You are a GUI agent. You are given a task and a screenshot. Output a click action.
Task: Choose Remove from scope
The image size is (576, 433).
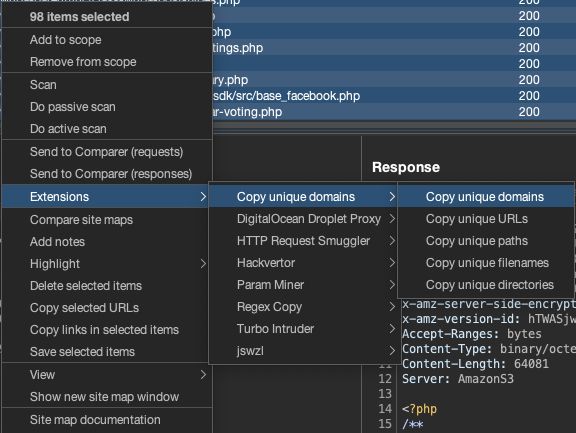tap(107, 62)
